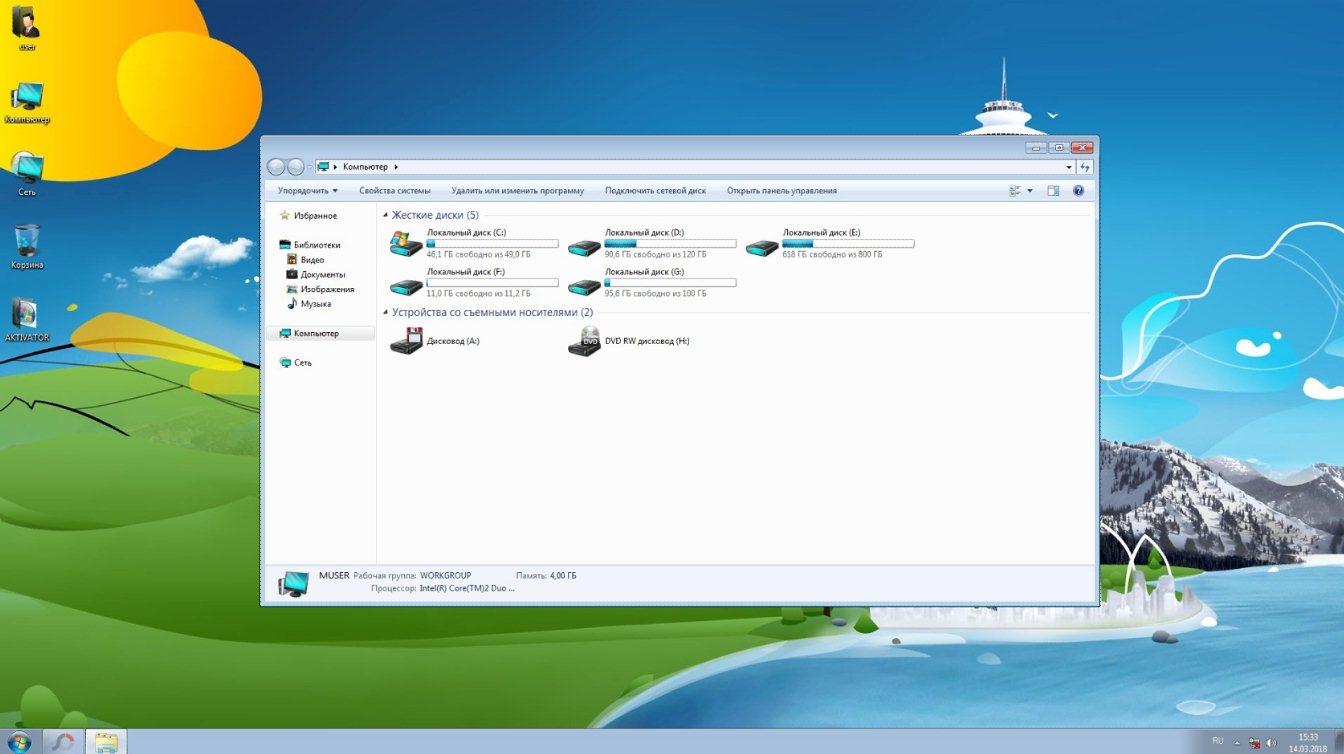Click the Show Desktop strip beside the clock
This screenshot has width=1344, height=754.
(1338, 742)
